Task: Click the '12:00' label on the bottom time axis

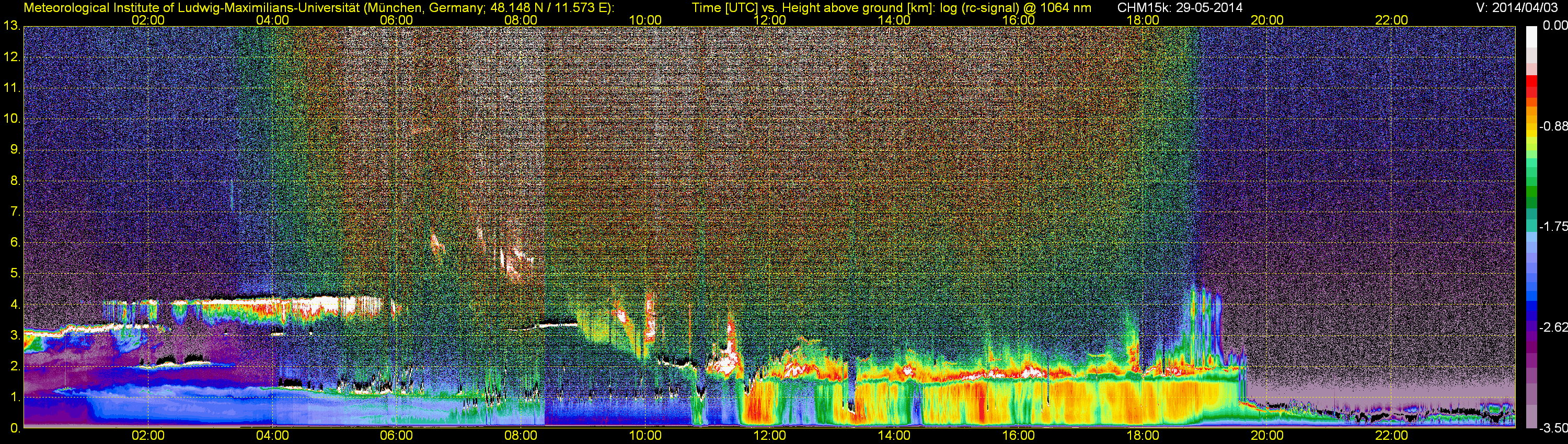Action: coord(769,436)
